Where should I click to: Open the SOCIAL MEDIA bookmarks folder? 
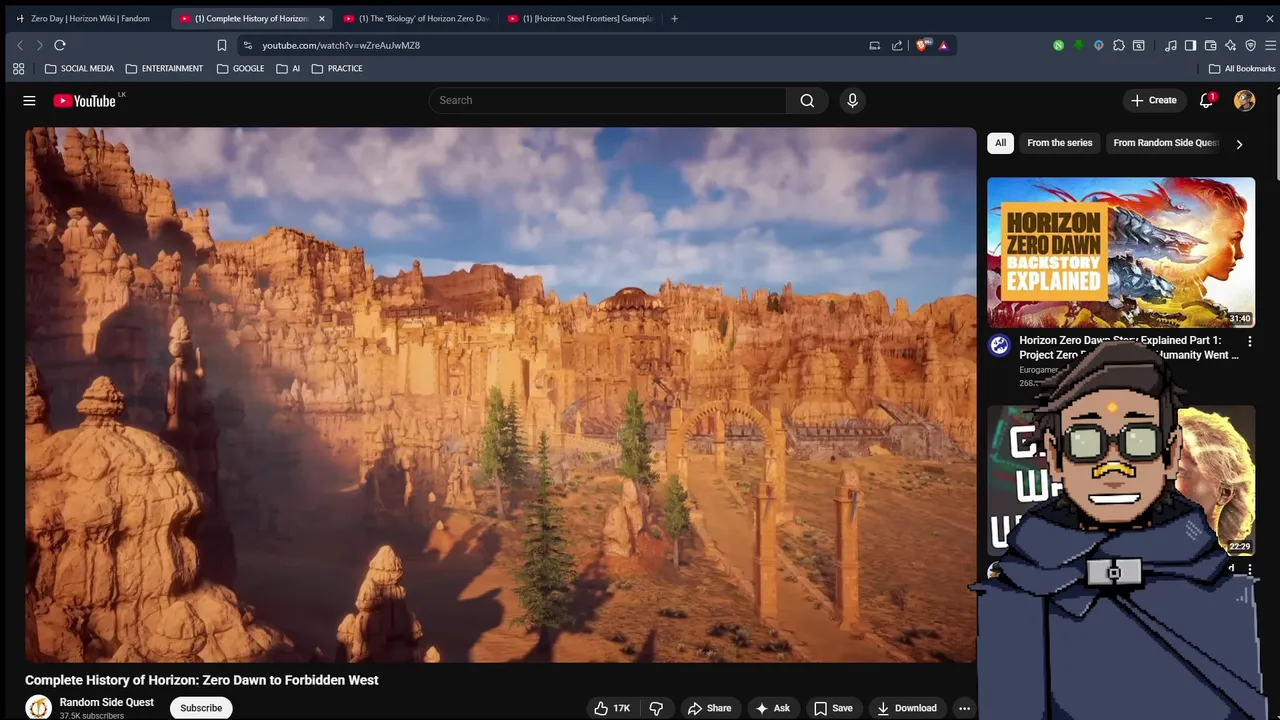(x=79, y=69)
